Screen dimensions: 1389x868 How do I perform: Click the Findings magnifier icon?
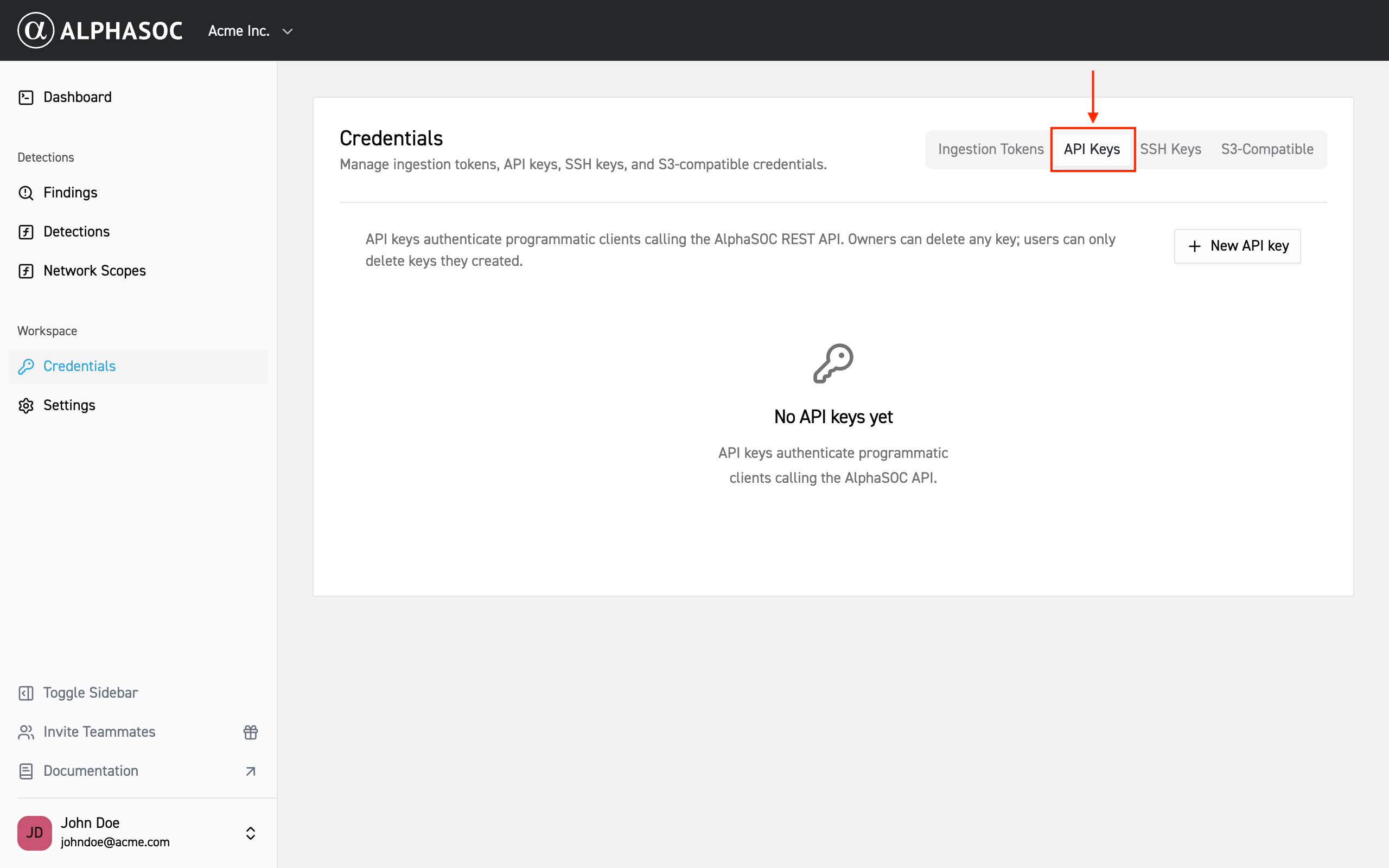coord(26,193)
